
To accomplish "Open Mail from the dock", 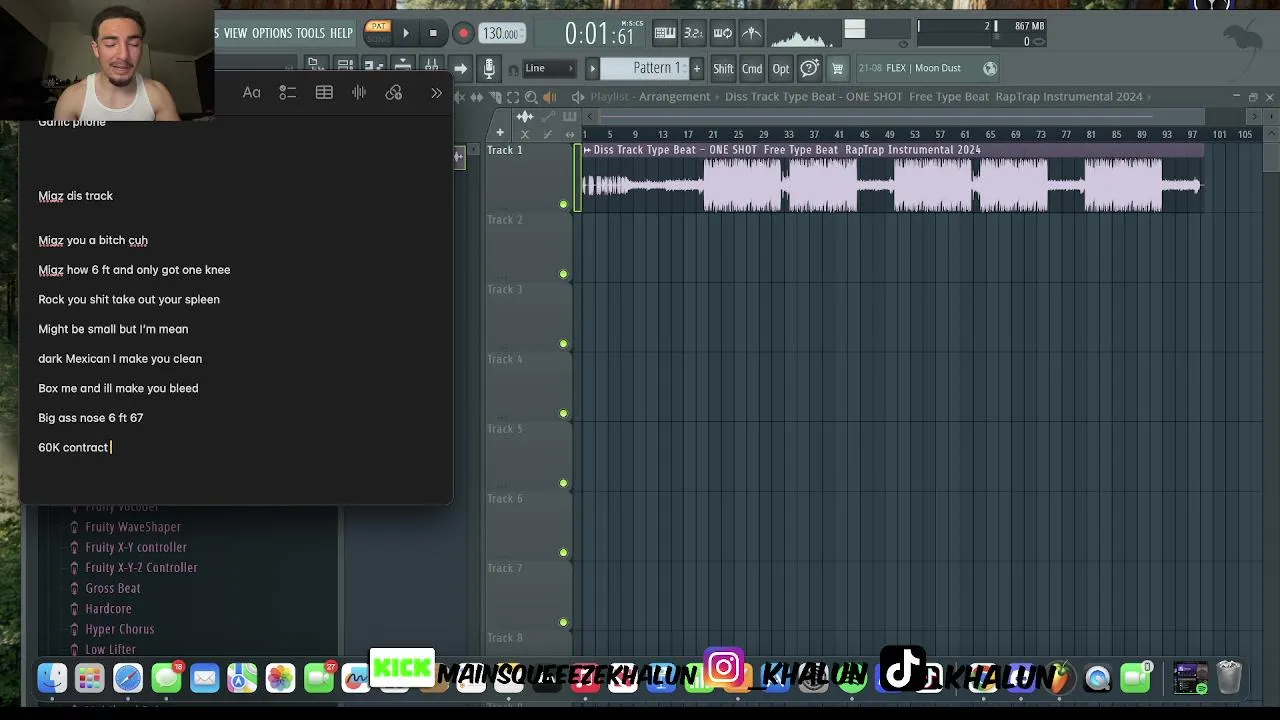I will point(204,679).
